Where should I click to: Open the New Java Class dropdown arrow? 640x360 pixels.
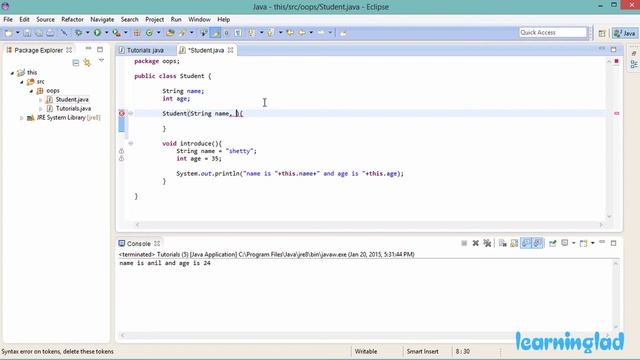click(158, 33)
